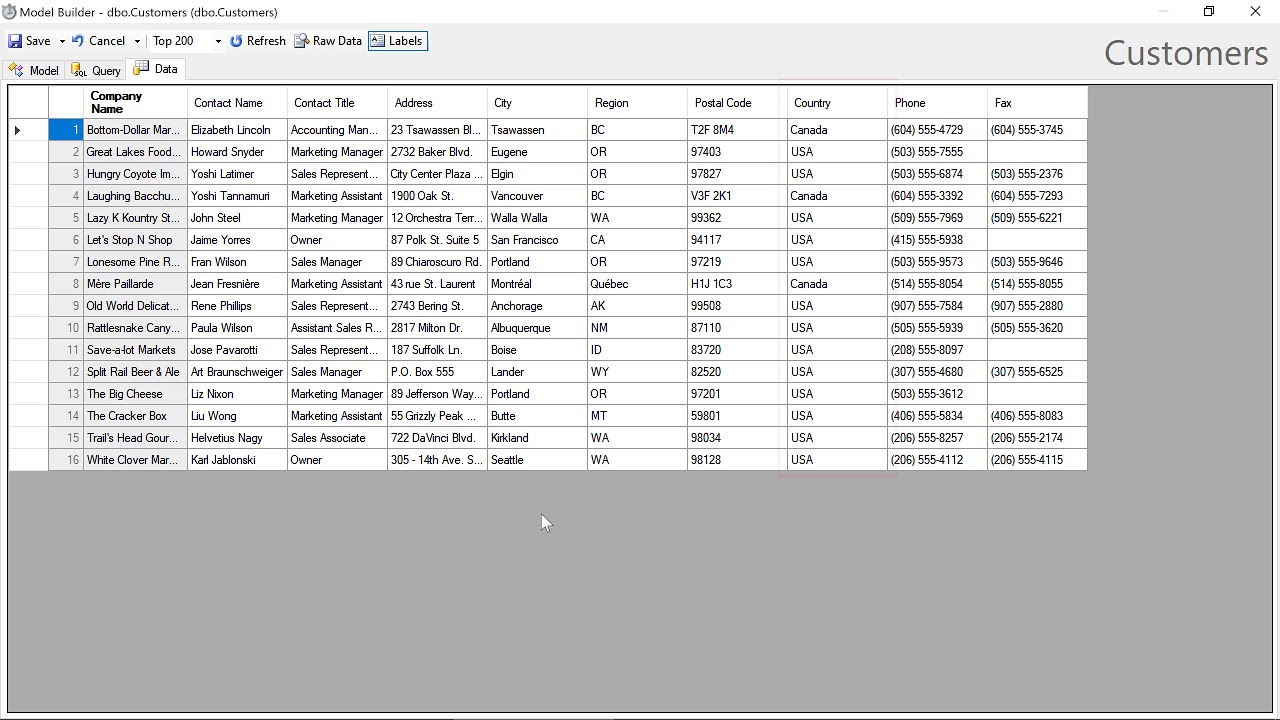This screenshot has height=720, width=1280.
Task: Click the Cancel undo icon
Action: 78,41
